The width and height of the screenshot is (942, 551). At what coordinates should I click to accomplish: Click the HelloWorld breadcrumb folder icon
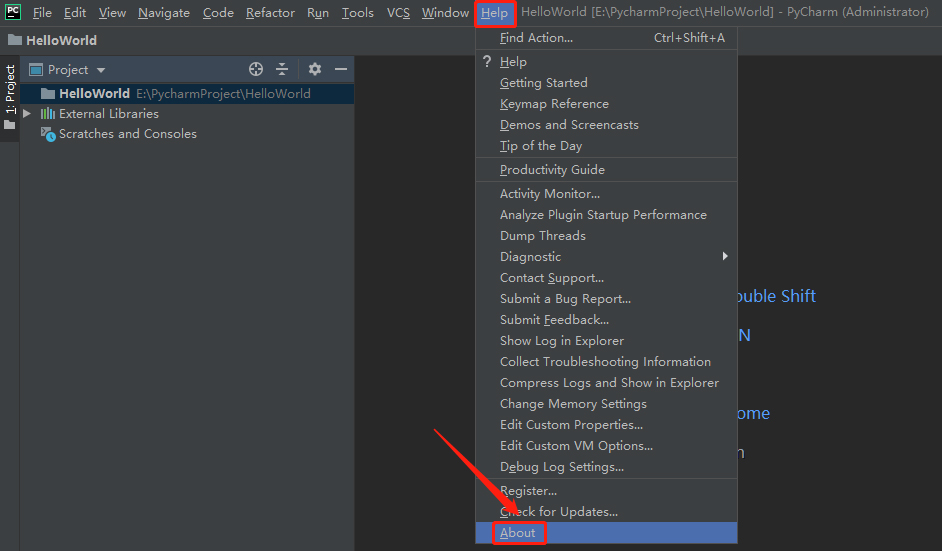15,40
